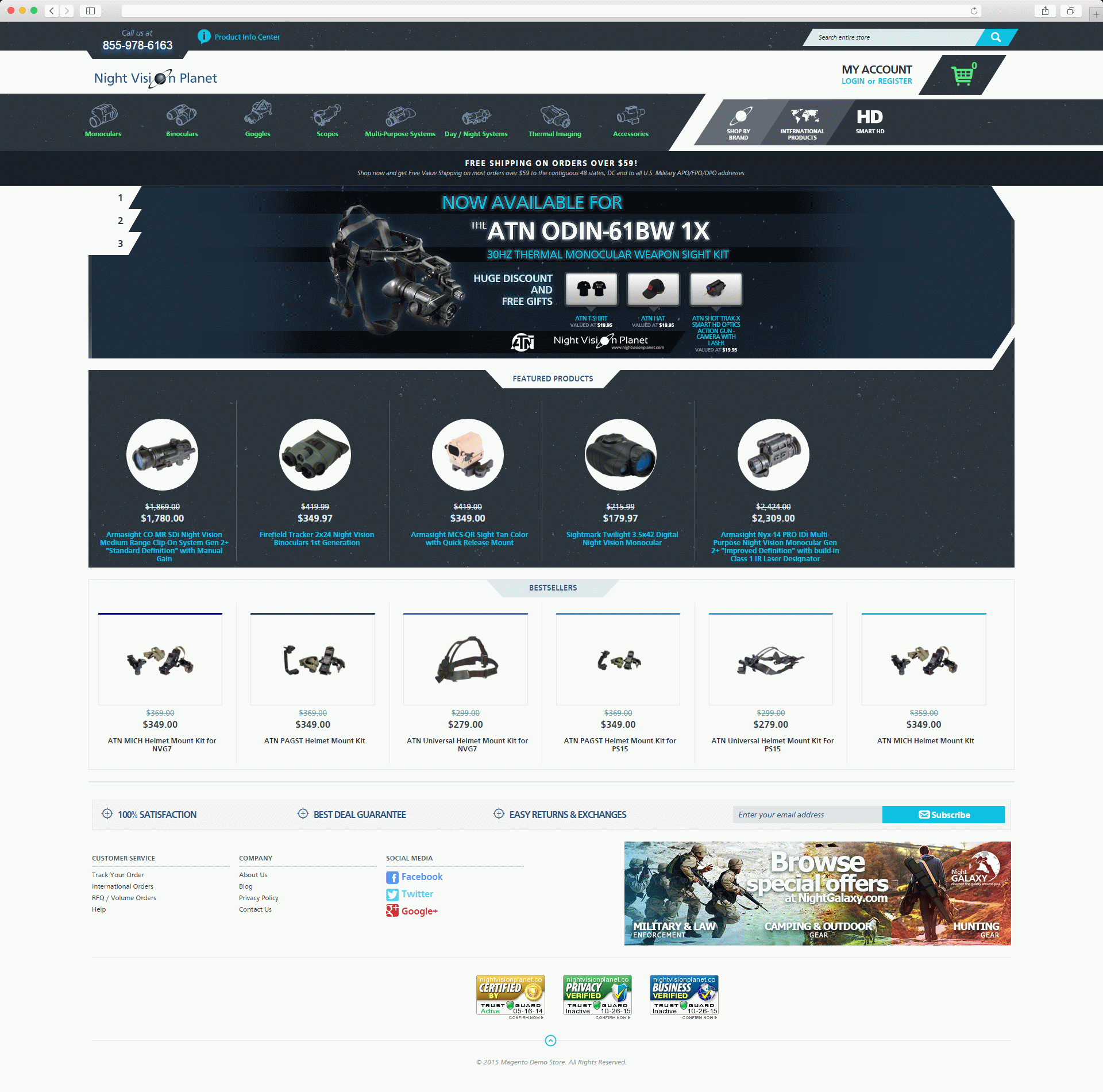Click the 100% Satisfaction plus icon
The width and height of the screenshot is (1103, 1092).
[x=107, y=814]
